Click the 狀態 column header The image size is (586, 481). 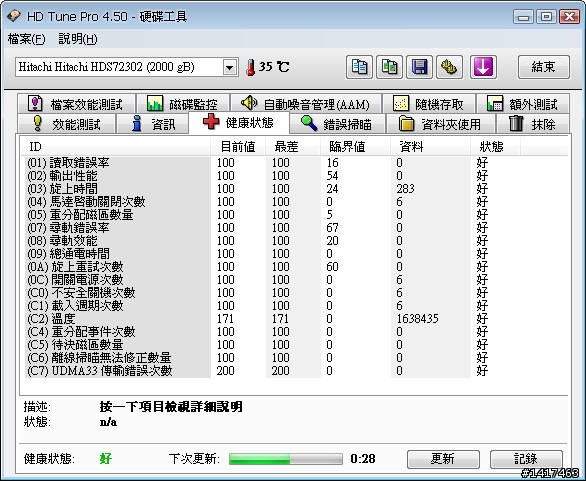pos(495,147)
